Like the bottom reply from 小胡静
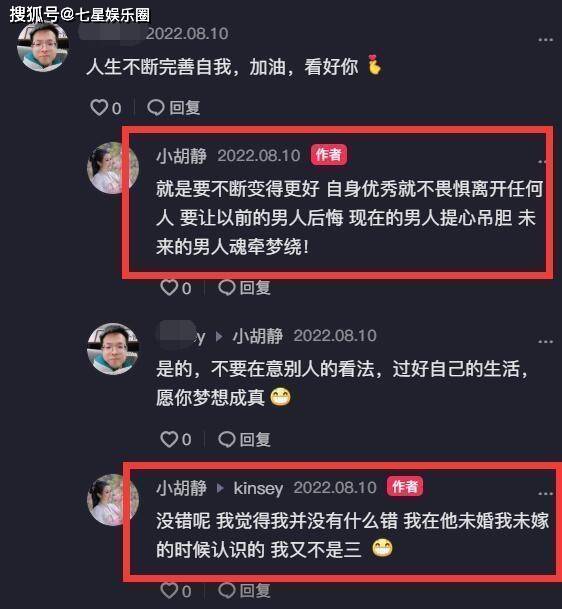The image size is (562, 609). point(169,590)
